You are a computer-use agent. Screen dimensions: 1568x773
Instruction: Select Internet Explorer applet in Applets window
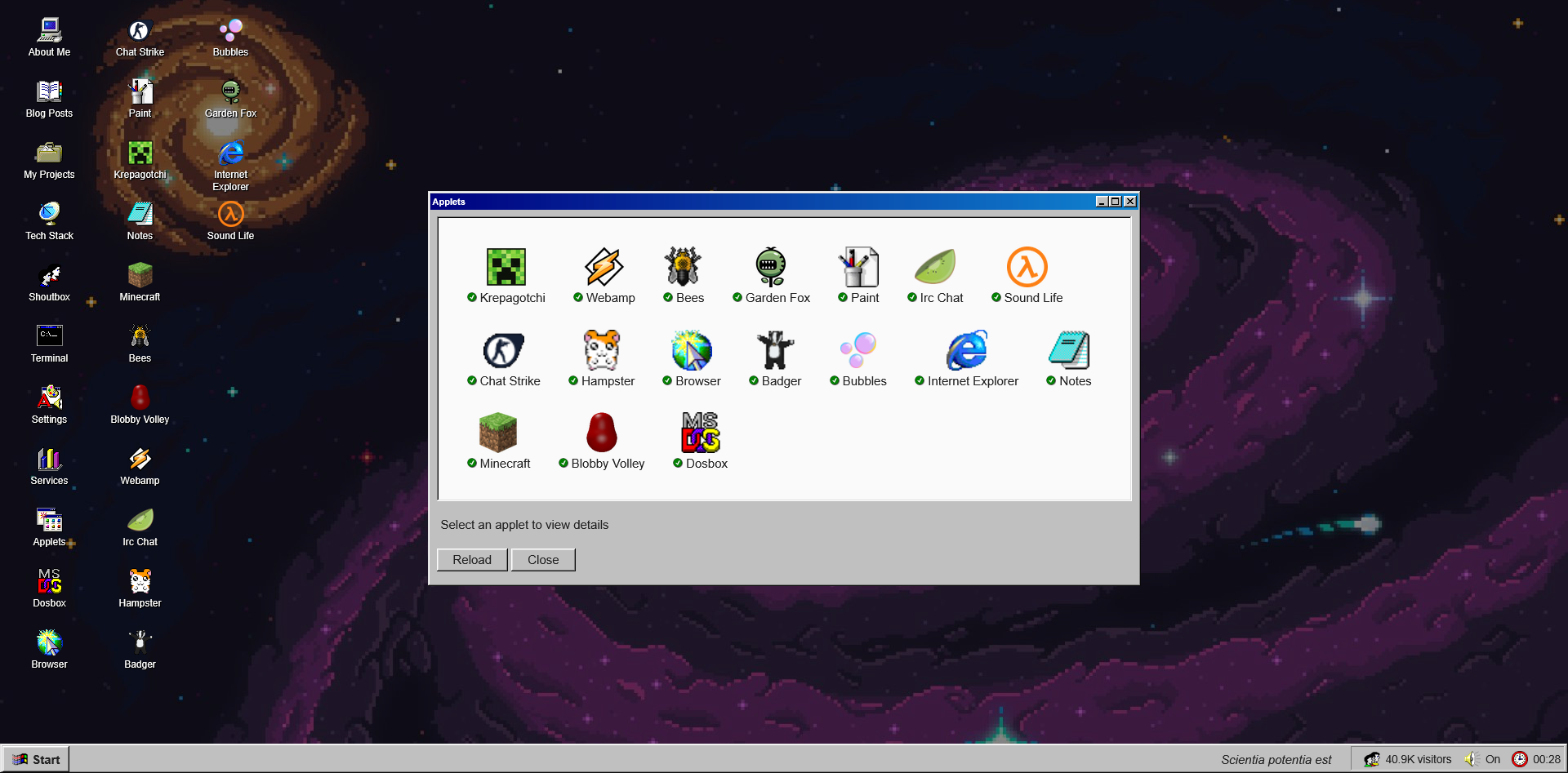967,359
